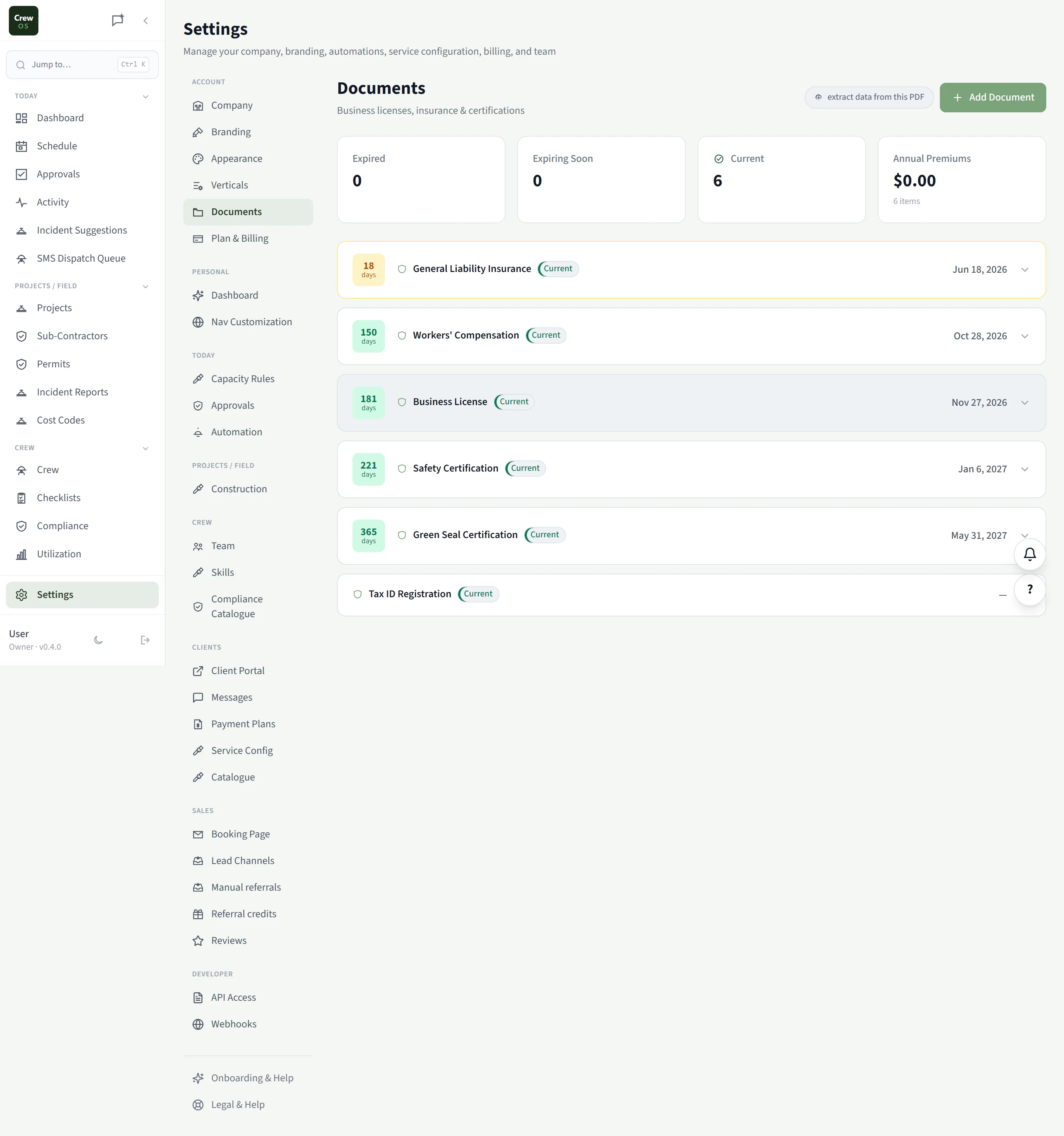
Task: Collapse the sidebar with the arrow icon
Action: 146,21
